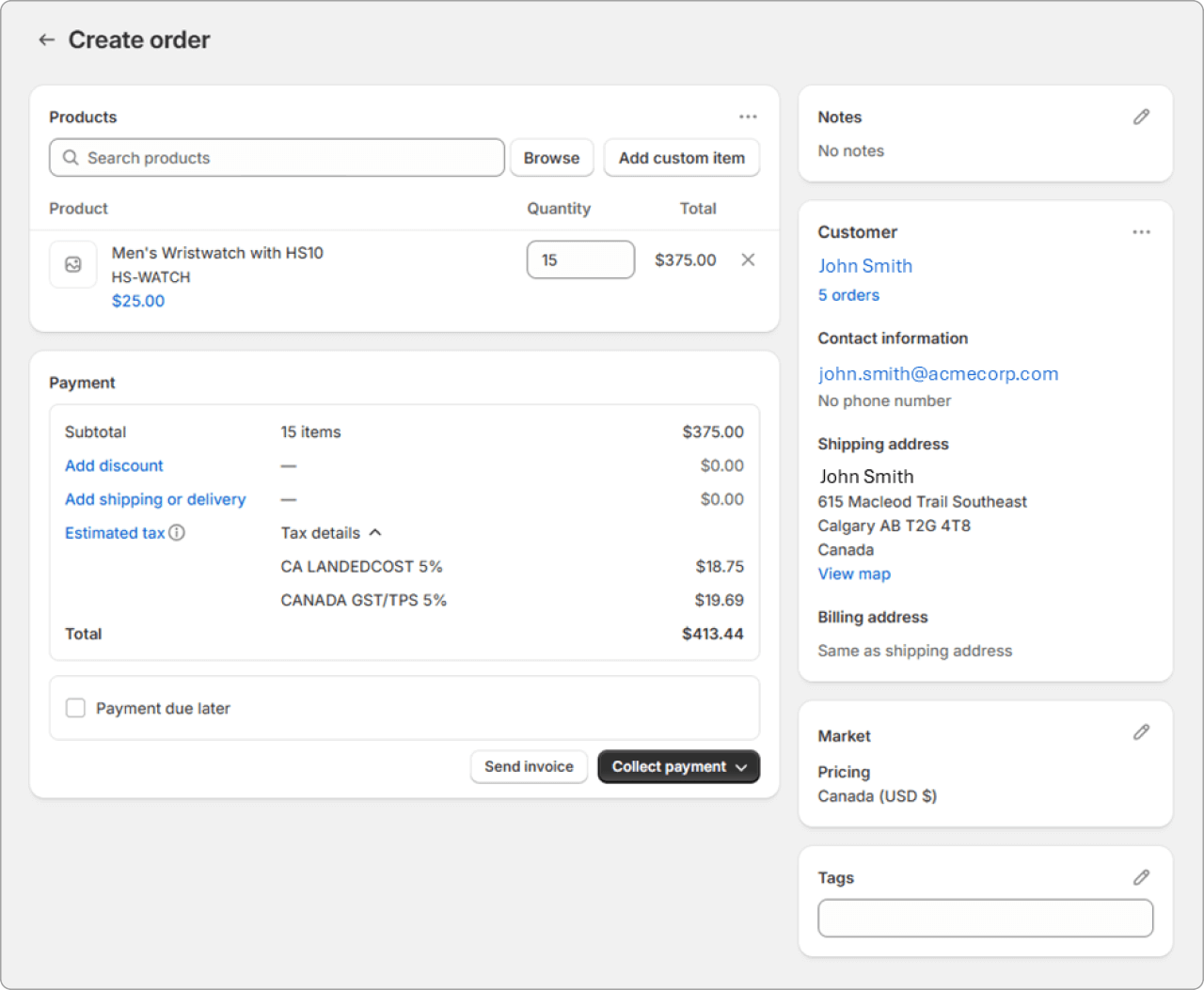Remove Men's Wristwatch item with X
This screenshot has height=990, width=1204.
(748, 259)
